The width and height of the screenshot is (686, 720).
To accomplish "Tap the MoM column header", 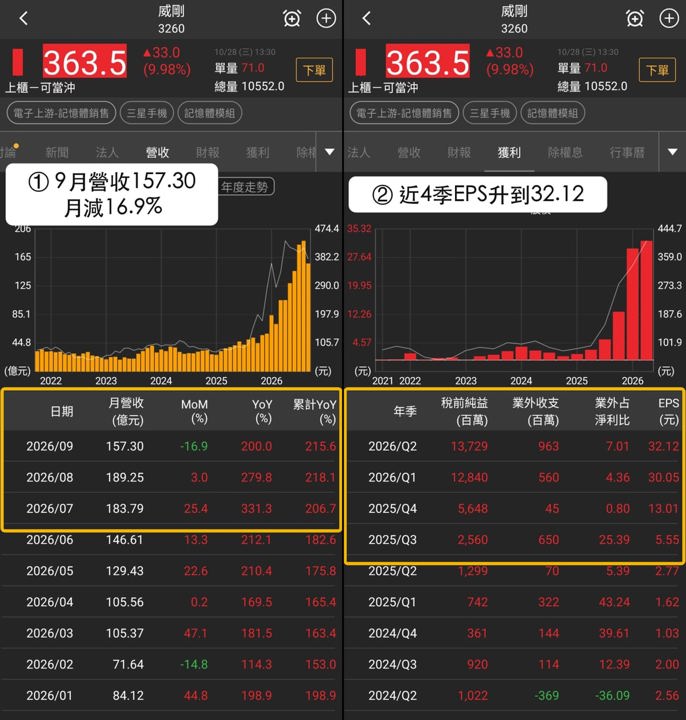I will click(x=194, y=411).
